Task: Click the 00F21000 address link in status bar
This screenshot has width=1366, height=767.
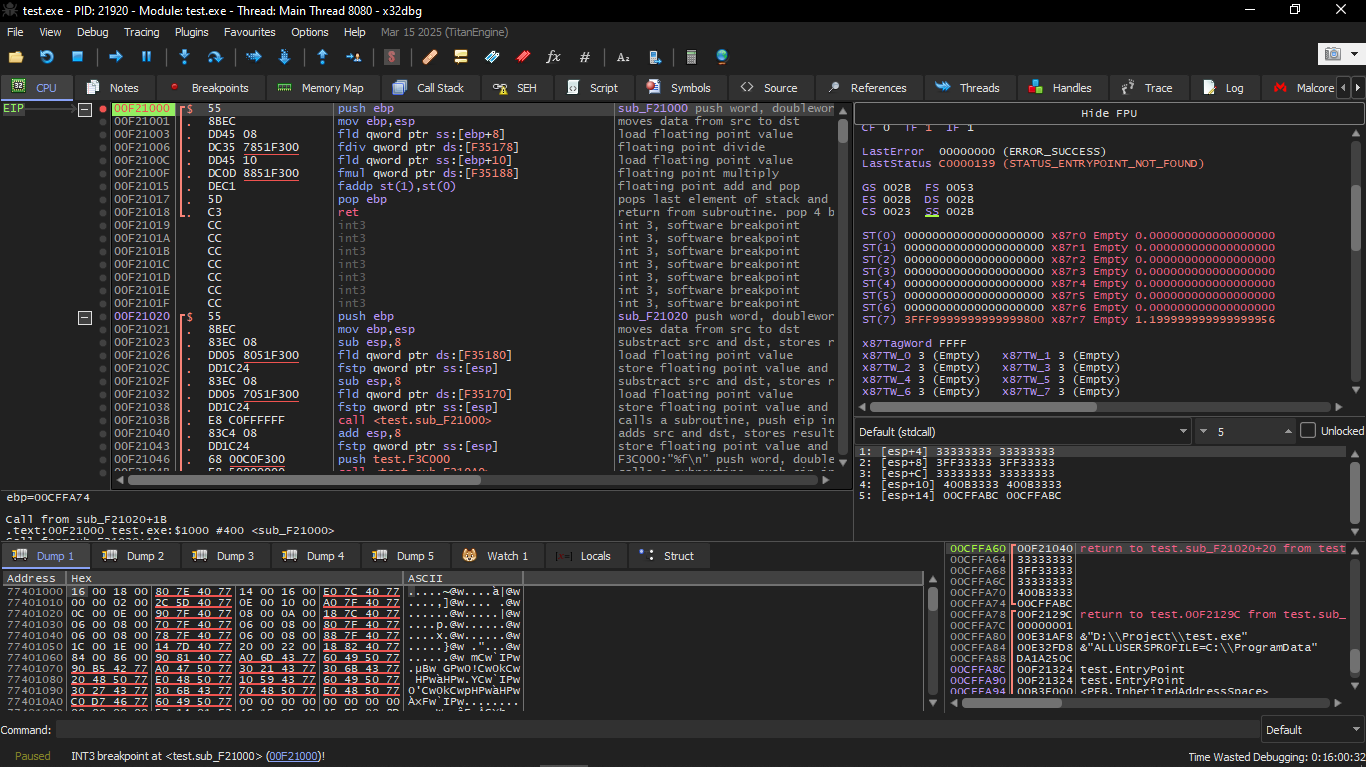Action: tap(294, 756)
